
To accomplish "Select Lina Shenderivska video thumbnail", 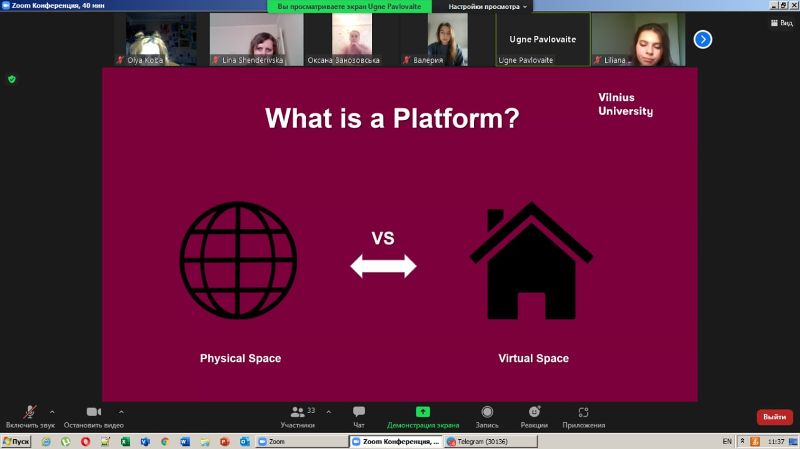I will pyautogui.click(x=257, y=39).
